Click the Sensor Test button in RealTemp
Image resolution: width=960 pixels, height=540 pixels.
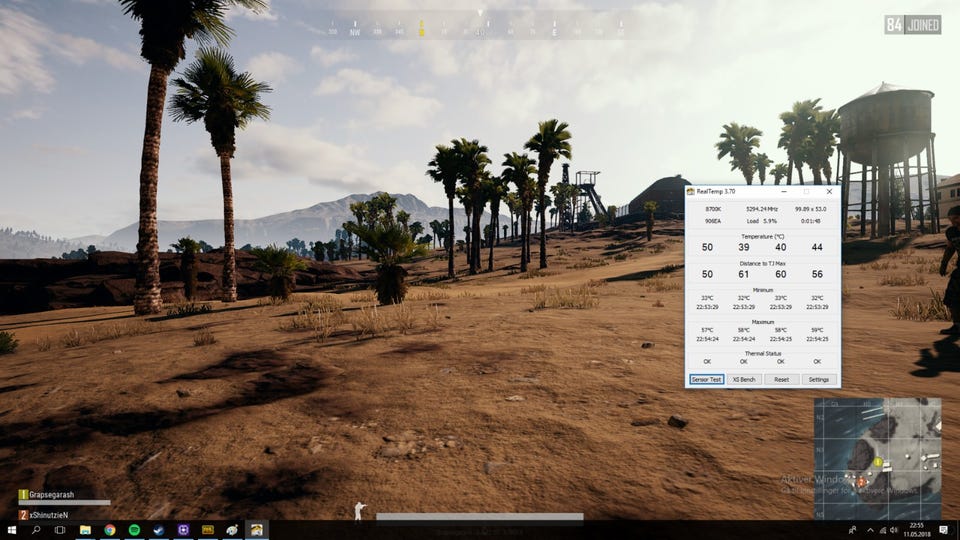click(x=706, y=380)
